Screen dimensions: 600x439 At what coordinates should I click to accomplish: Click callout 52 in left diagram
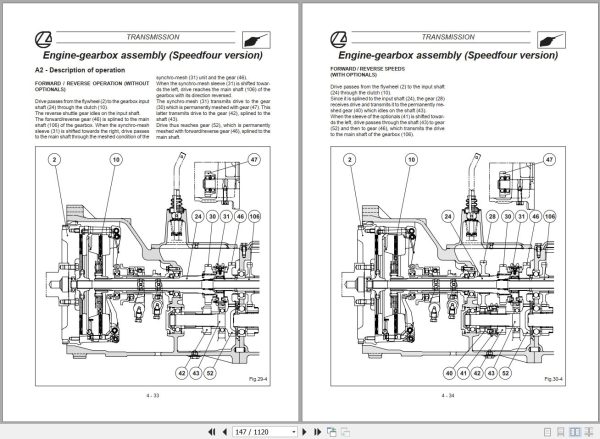point(210,373)
